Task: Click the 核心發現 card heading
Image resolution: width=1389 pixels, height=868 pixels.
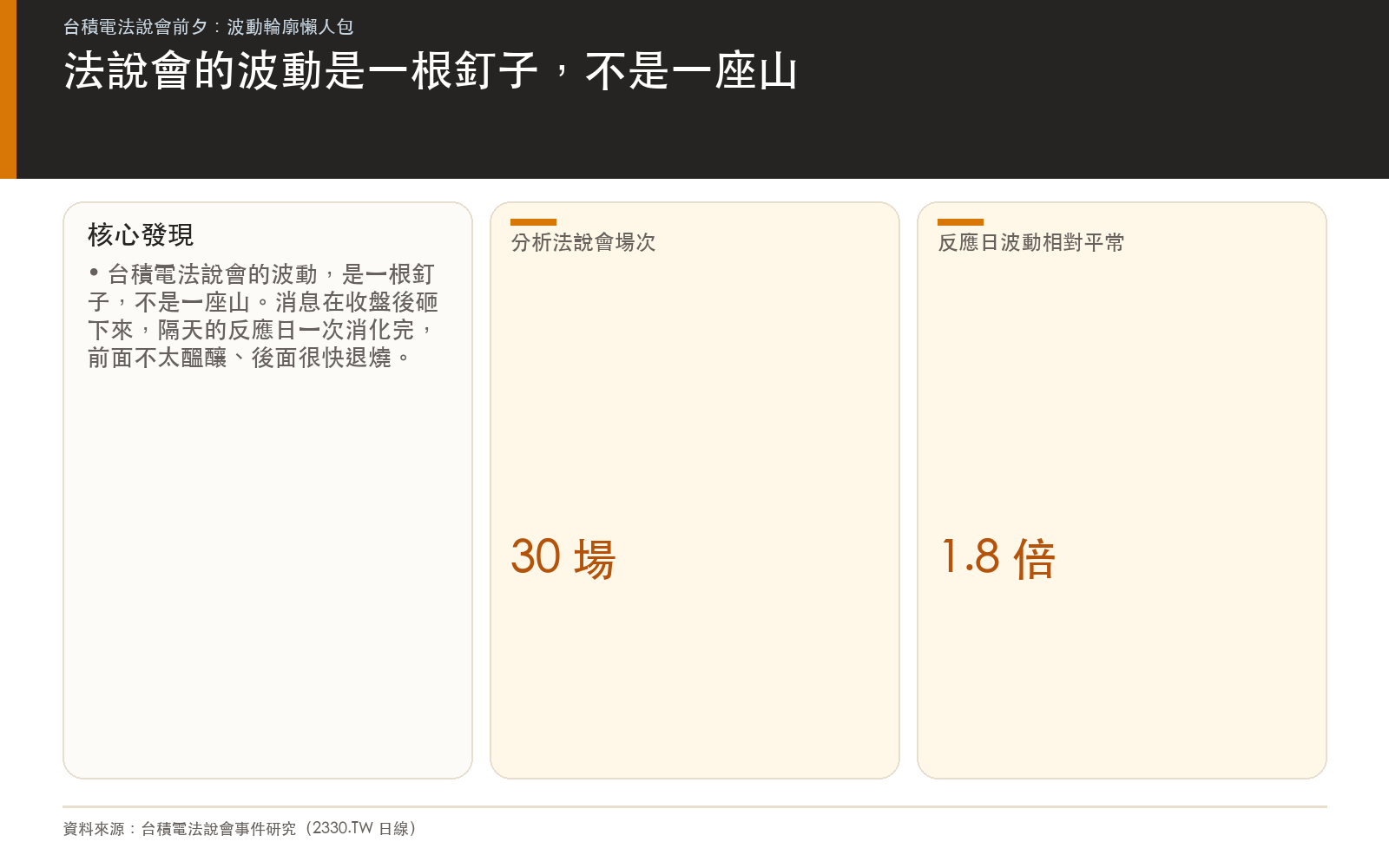Action: [141, 234]
